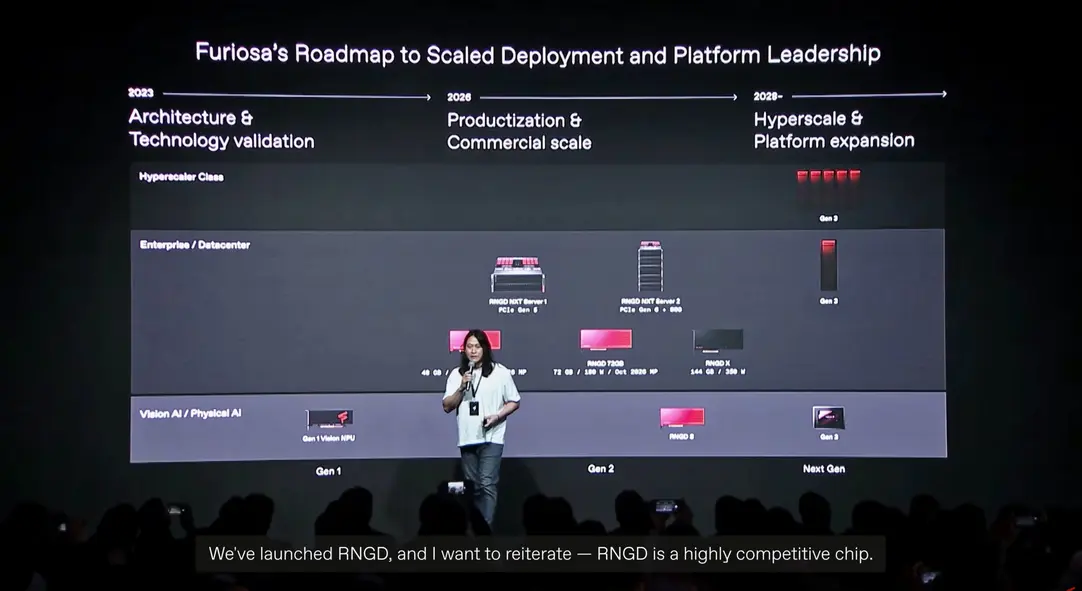Viewport: 1082px width, 591px height.
Task: Select the 'Gen 2' label below the chart
Action: click(x=600, y=469)
